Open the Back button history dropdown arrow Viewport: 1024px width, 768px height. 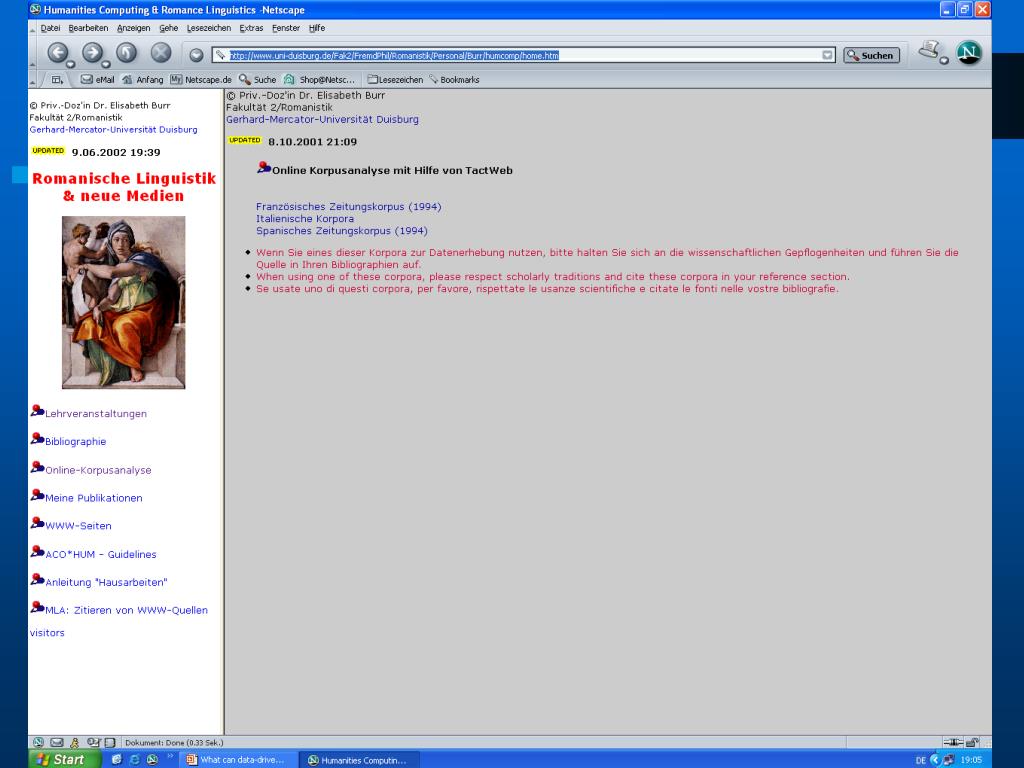pyautogui.click(x=71, y=64)
